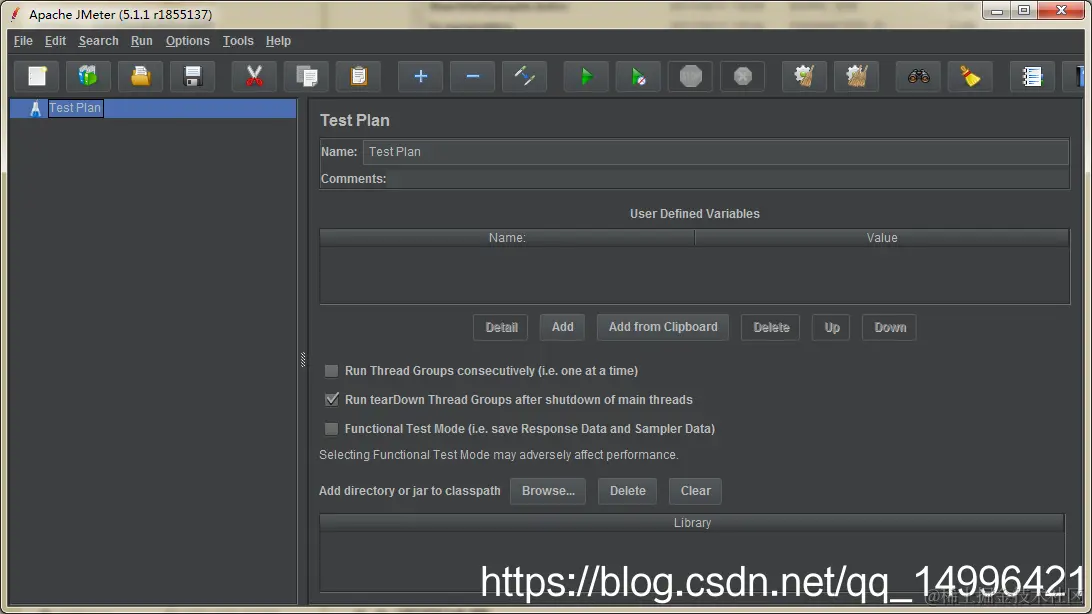Enable Run Thread Groups consecutively checkbox

pyautogui.click(x=332, y=371)
